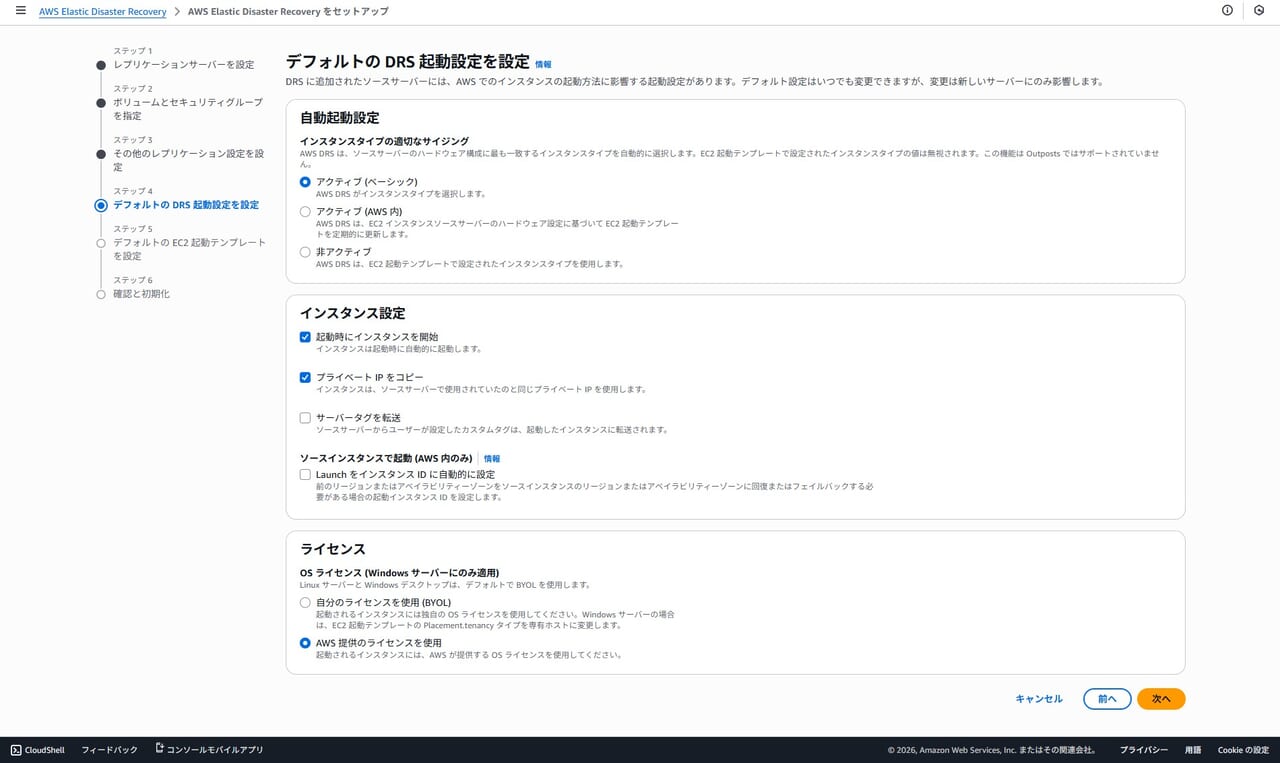The image size is (1280, 763).
Task: Click the clock icon at top right
Action: 1259,11
